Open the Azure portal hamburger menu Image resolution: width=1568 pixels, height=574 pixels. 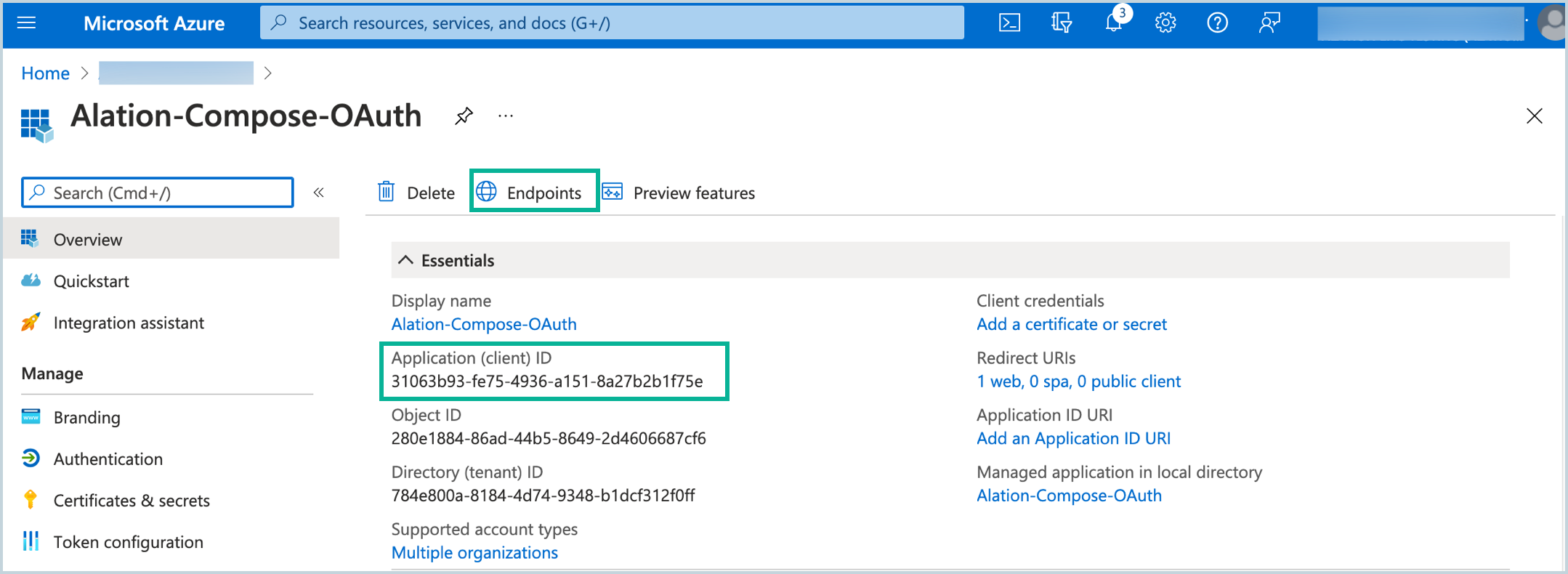26,23
